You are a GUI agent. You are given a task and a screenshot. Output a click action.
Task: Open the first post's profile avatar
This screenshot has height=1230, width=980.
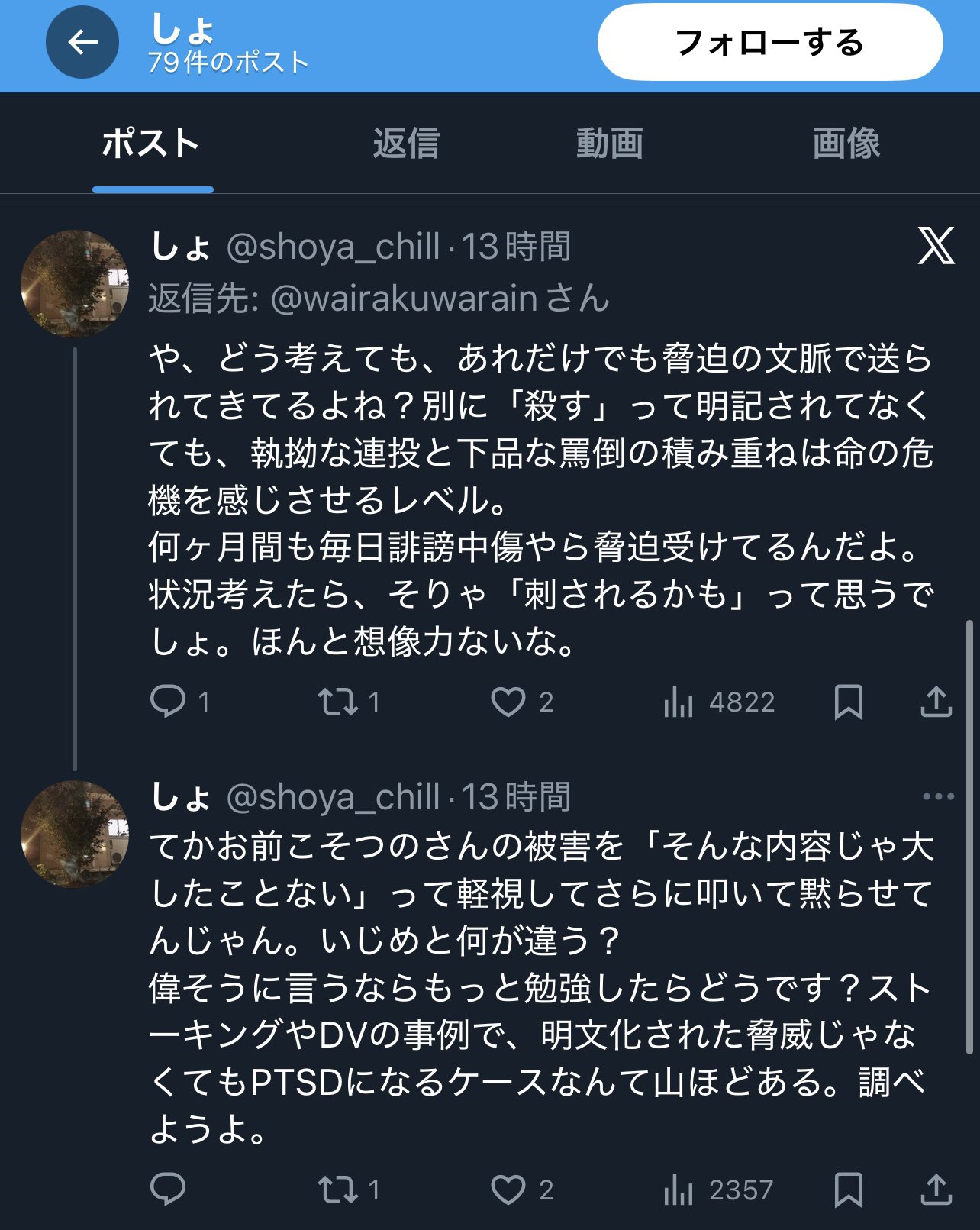tap(75, 283)
